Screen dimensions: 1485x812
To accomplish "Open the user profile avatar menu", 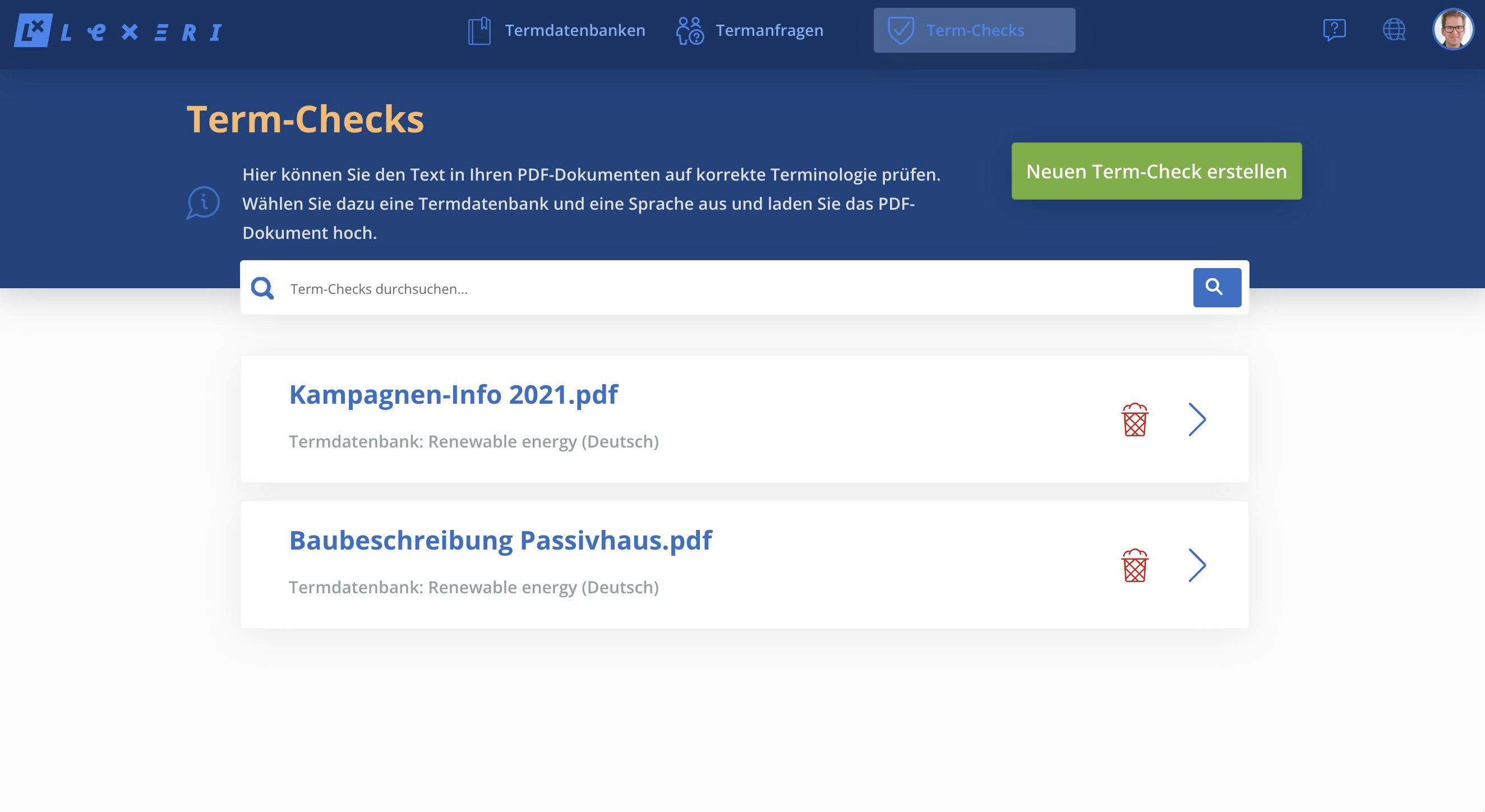I will coord(1452,29).
